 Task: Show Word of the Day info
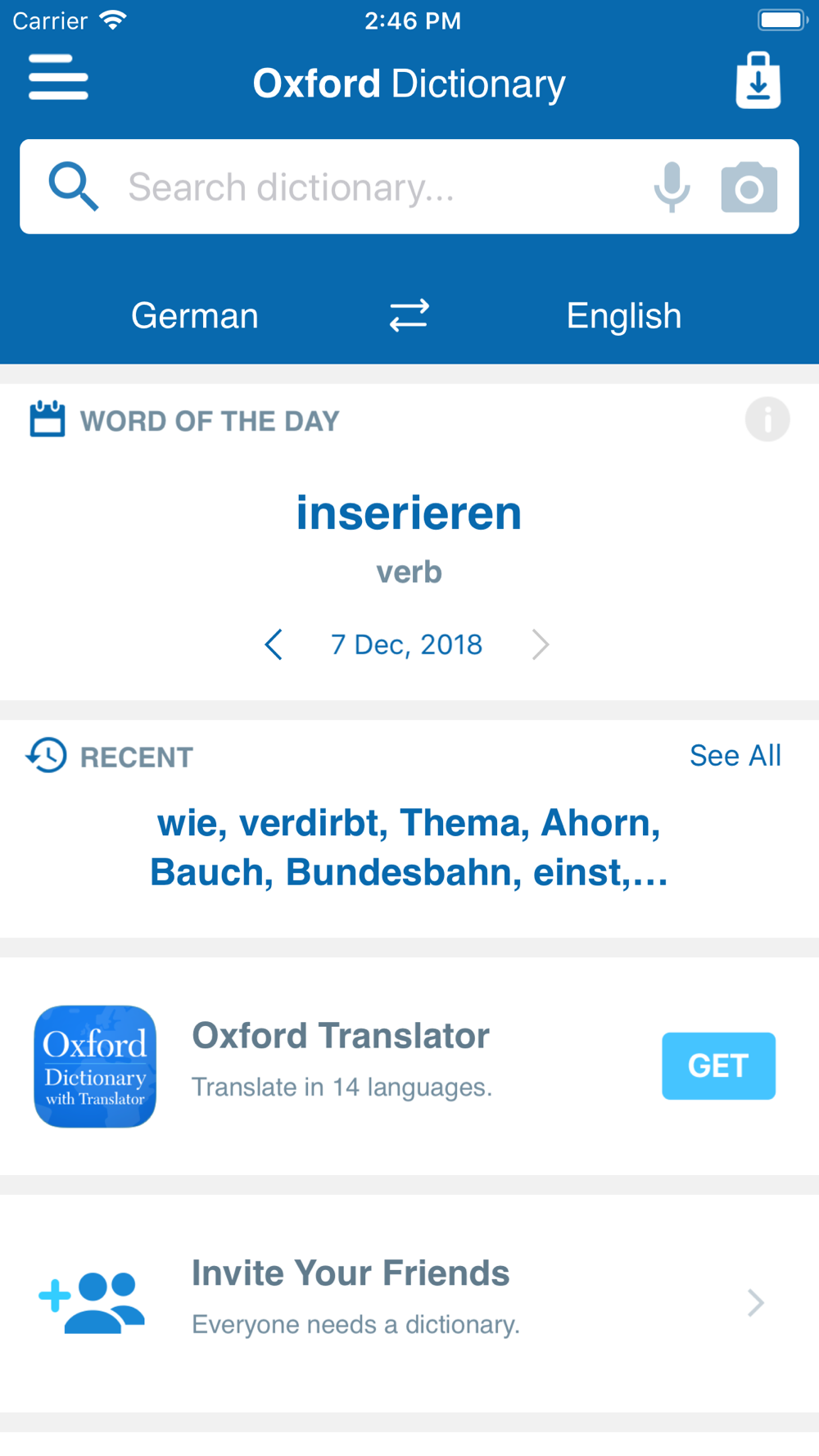click(x=767, y=419)
